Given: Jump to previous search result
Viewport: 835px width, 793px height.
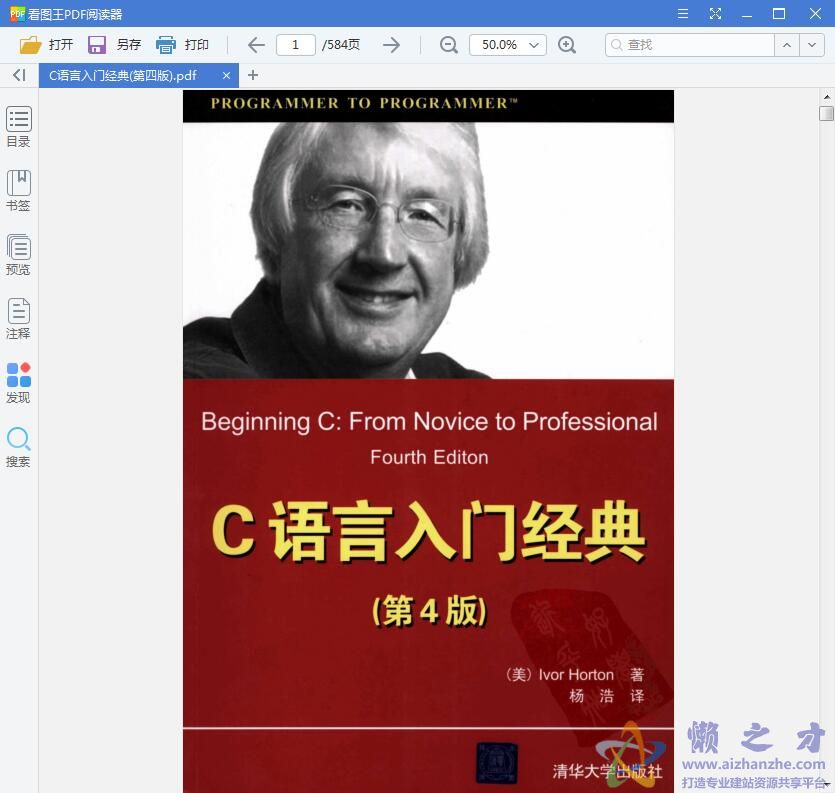Looking at the screenshot, I should pos(787,45).
